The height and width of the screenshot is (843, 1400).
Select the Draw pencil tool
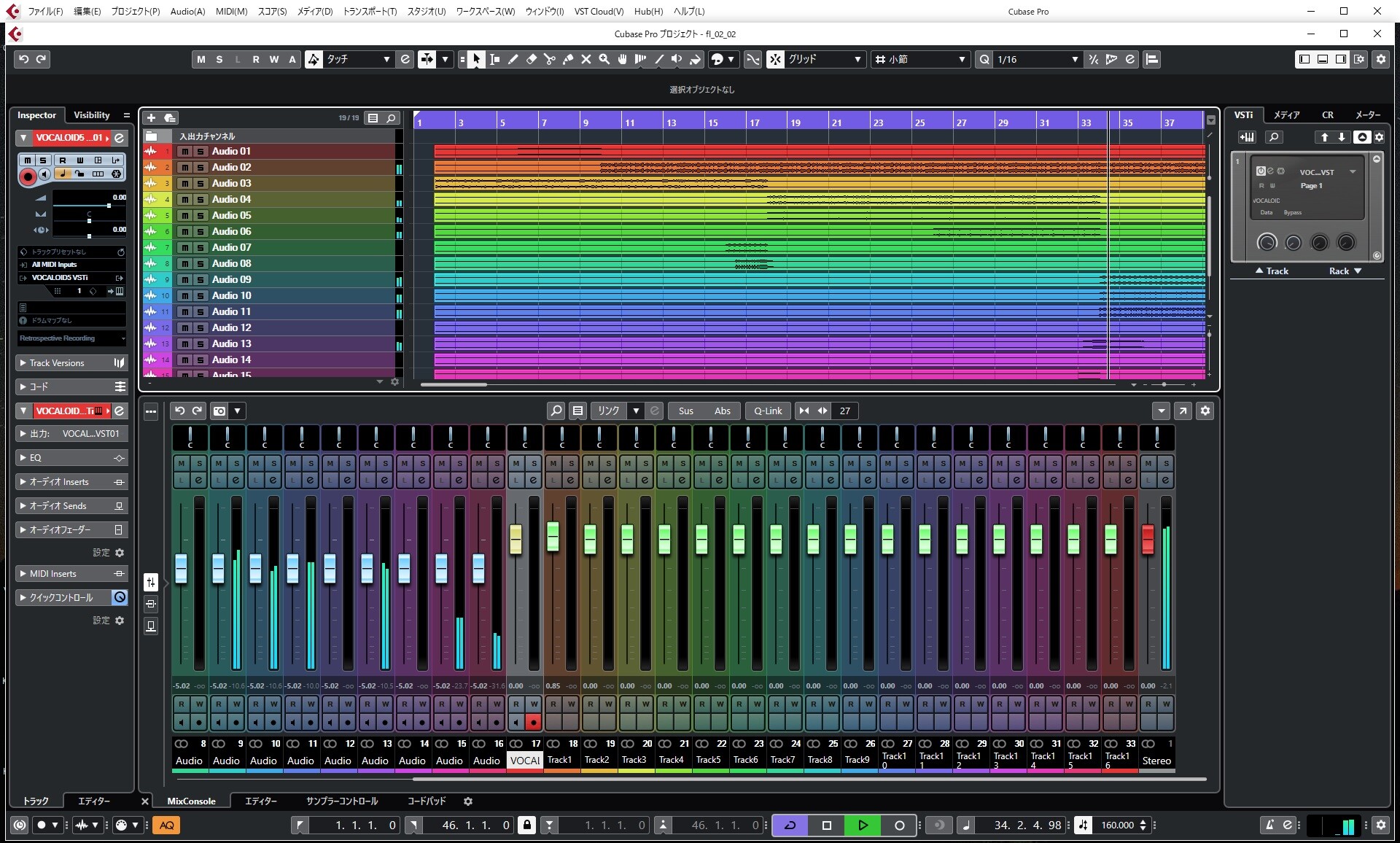pos(513,60)
